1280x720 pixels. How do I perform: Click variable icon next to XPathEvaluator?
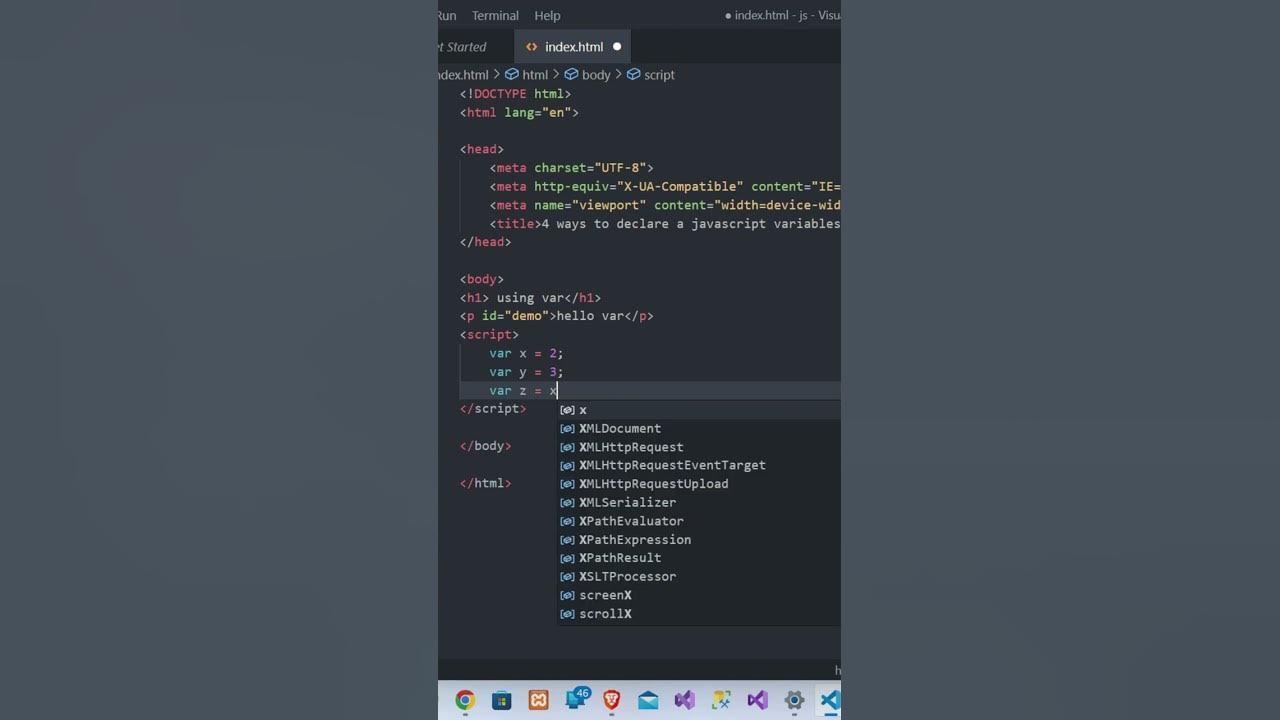coord(567,521)
